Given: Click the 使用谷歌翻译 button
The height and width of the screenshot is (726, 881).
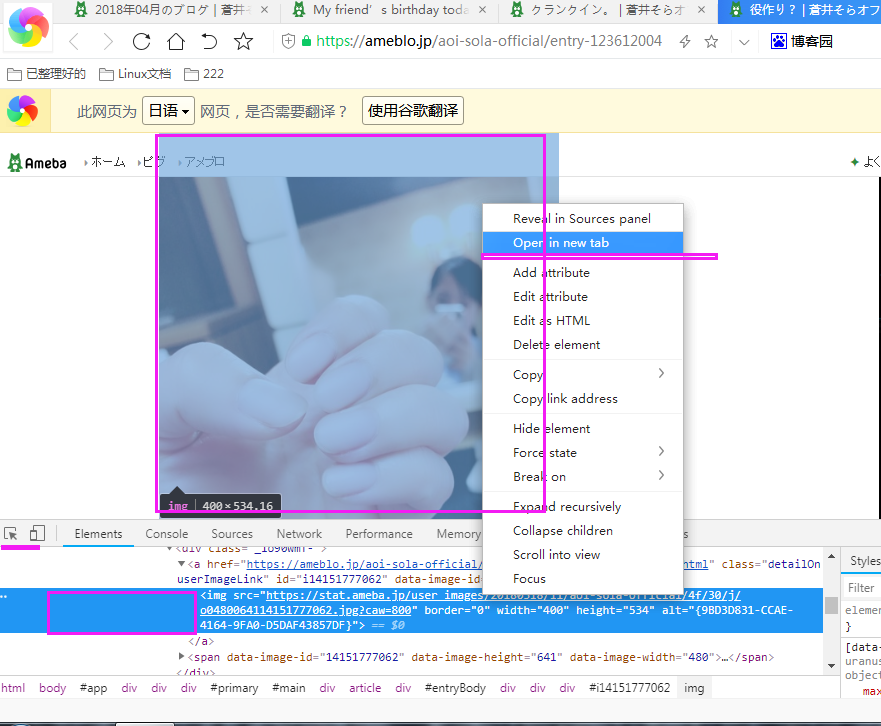Looking at the screenshot, I should click(413, 111).
